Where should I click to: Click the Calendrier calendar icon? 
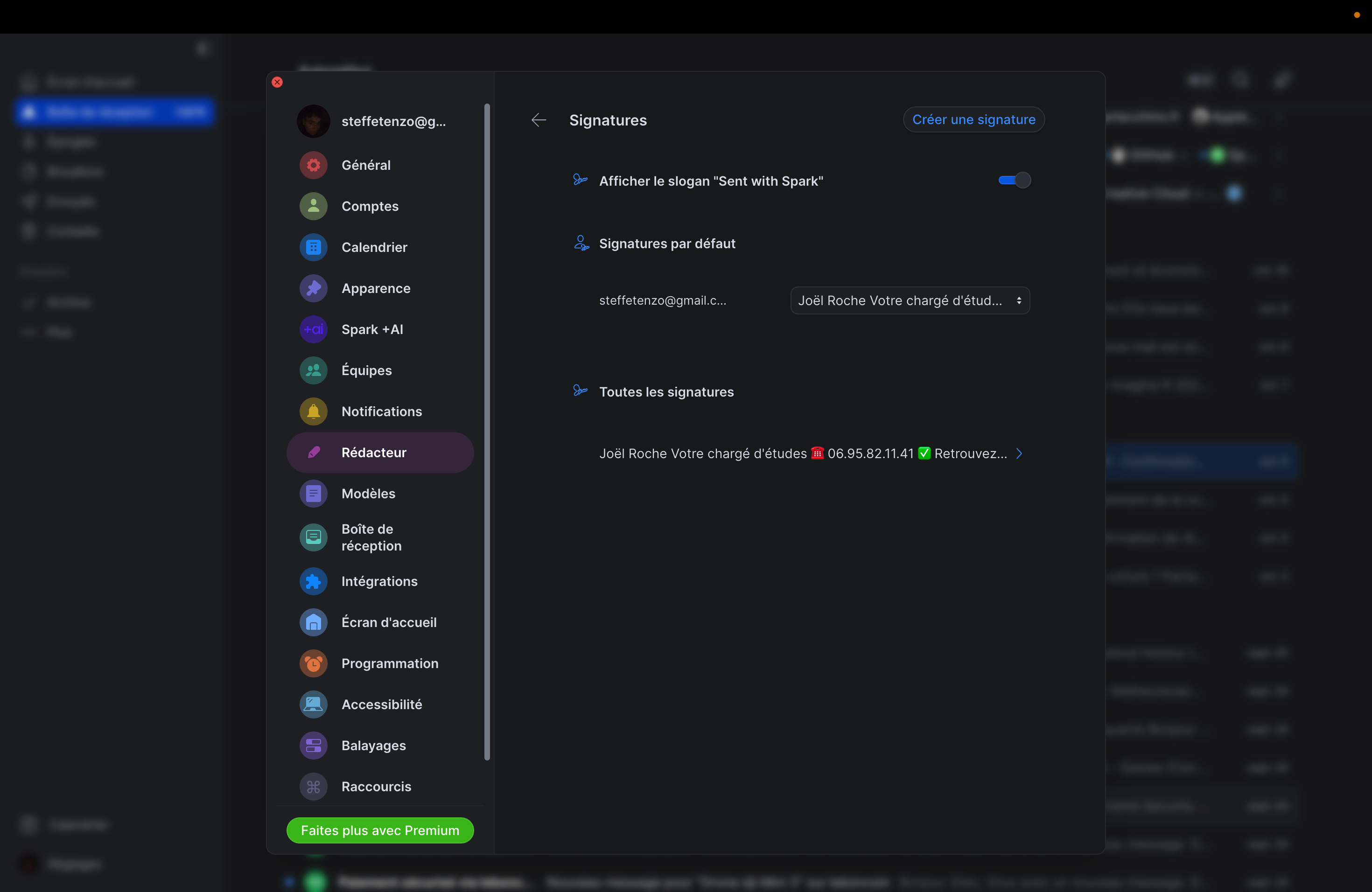[313, 247]
